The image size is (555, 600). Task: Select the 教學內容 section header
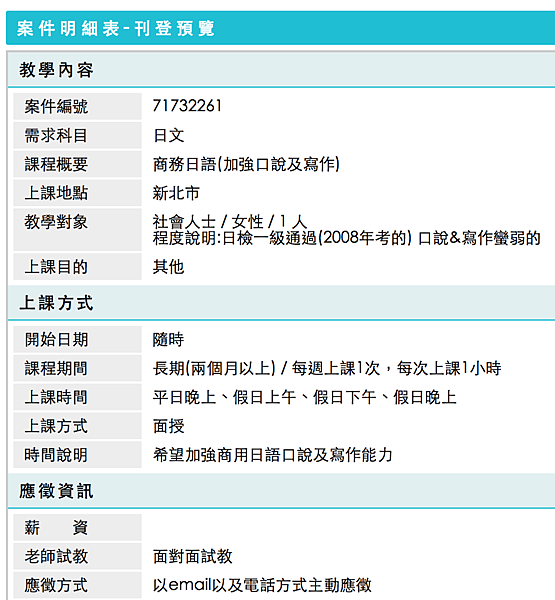(x=56, y=70)
